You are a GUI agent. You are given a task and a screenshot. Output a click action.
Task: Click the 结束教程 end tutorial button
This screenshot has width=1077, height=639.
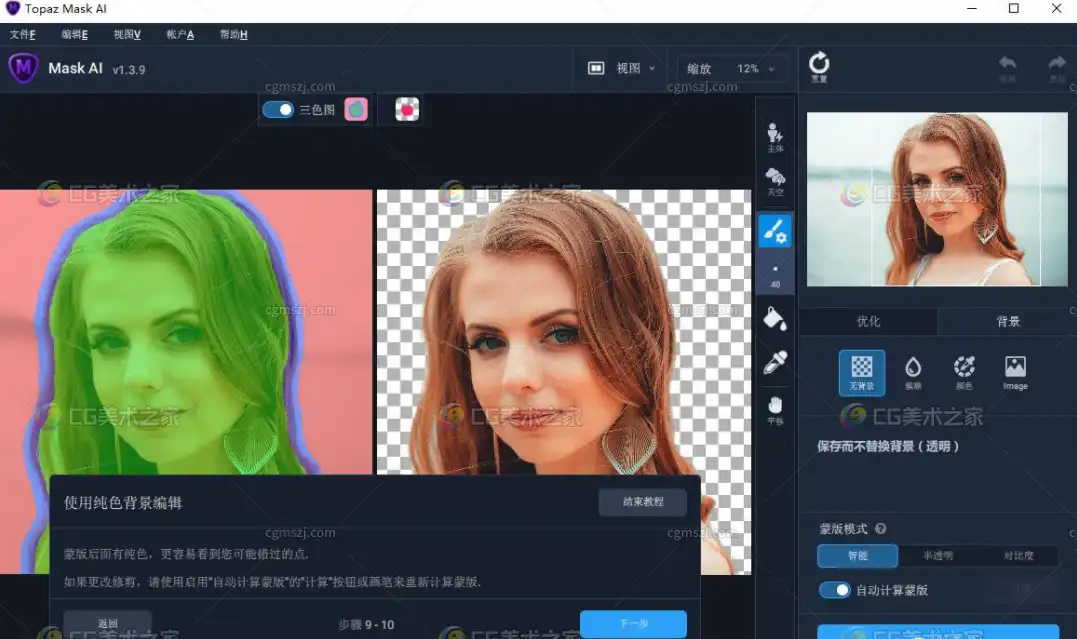point(642,502)
